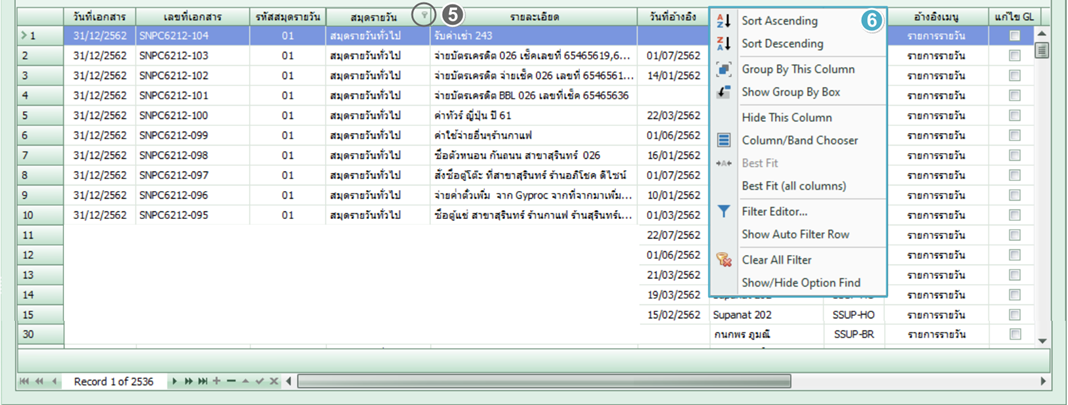The image size is (1068, 405).
Task: Open filter dropdown on สมุดรายวัน column header
Action: point(425,17)
